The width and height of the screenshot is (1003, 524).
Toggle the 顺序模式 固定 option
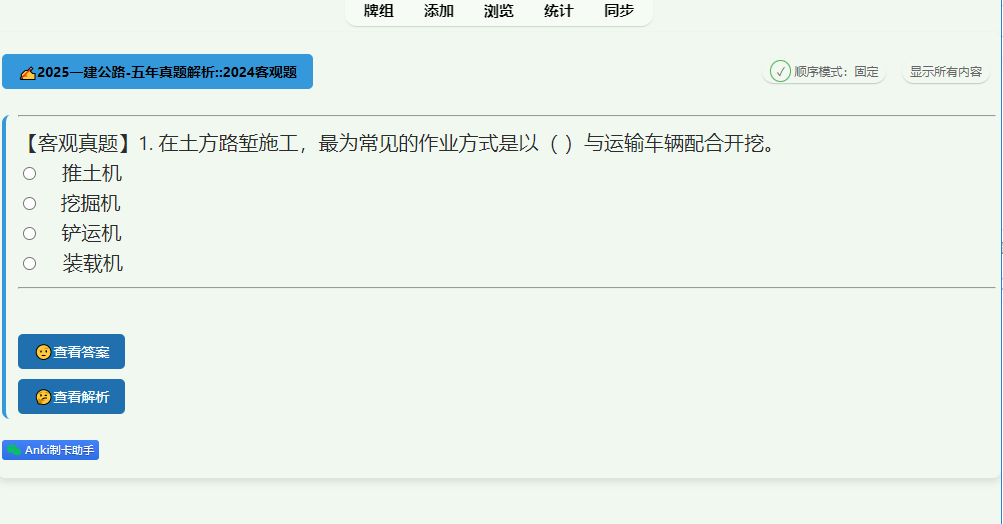[x=824, y=72]
